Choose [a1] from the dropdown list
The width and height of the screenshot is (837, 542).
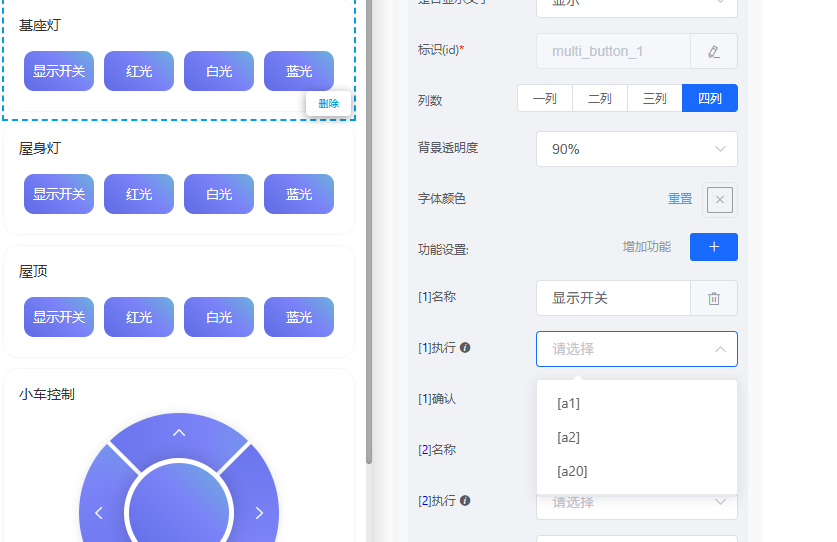637,403
